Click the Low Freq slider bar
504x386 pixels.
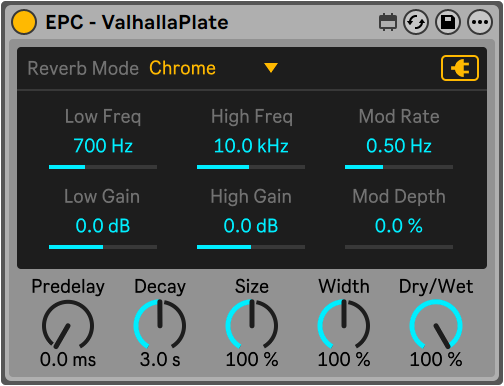[x=103, y=167]
